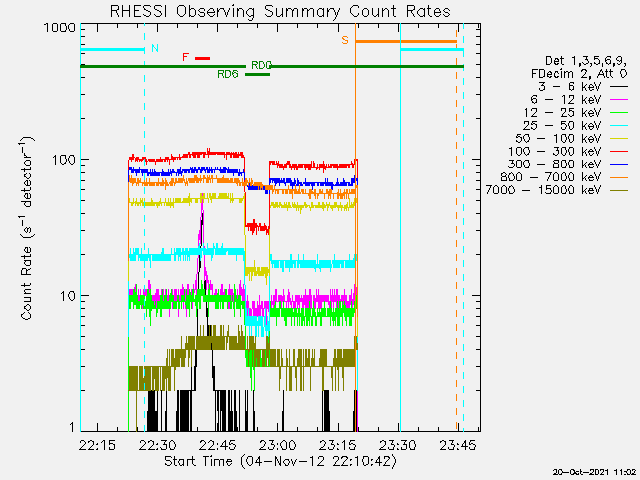Click the solid cyan vertical line at 23:30
The width and height of the screenshot is (640, 480).
pos(400,229)
